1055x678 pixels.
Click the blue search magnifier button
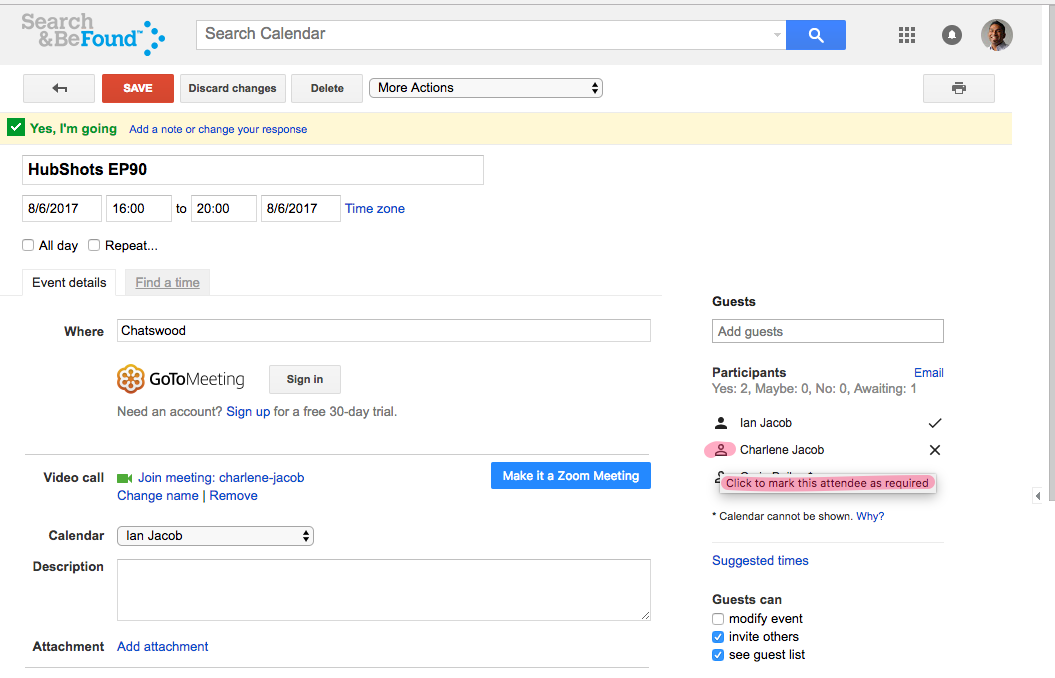click(x=815, y=35)
